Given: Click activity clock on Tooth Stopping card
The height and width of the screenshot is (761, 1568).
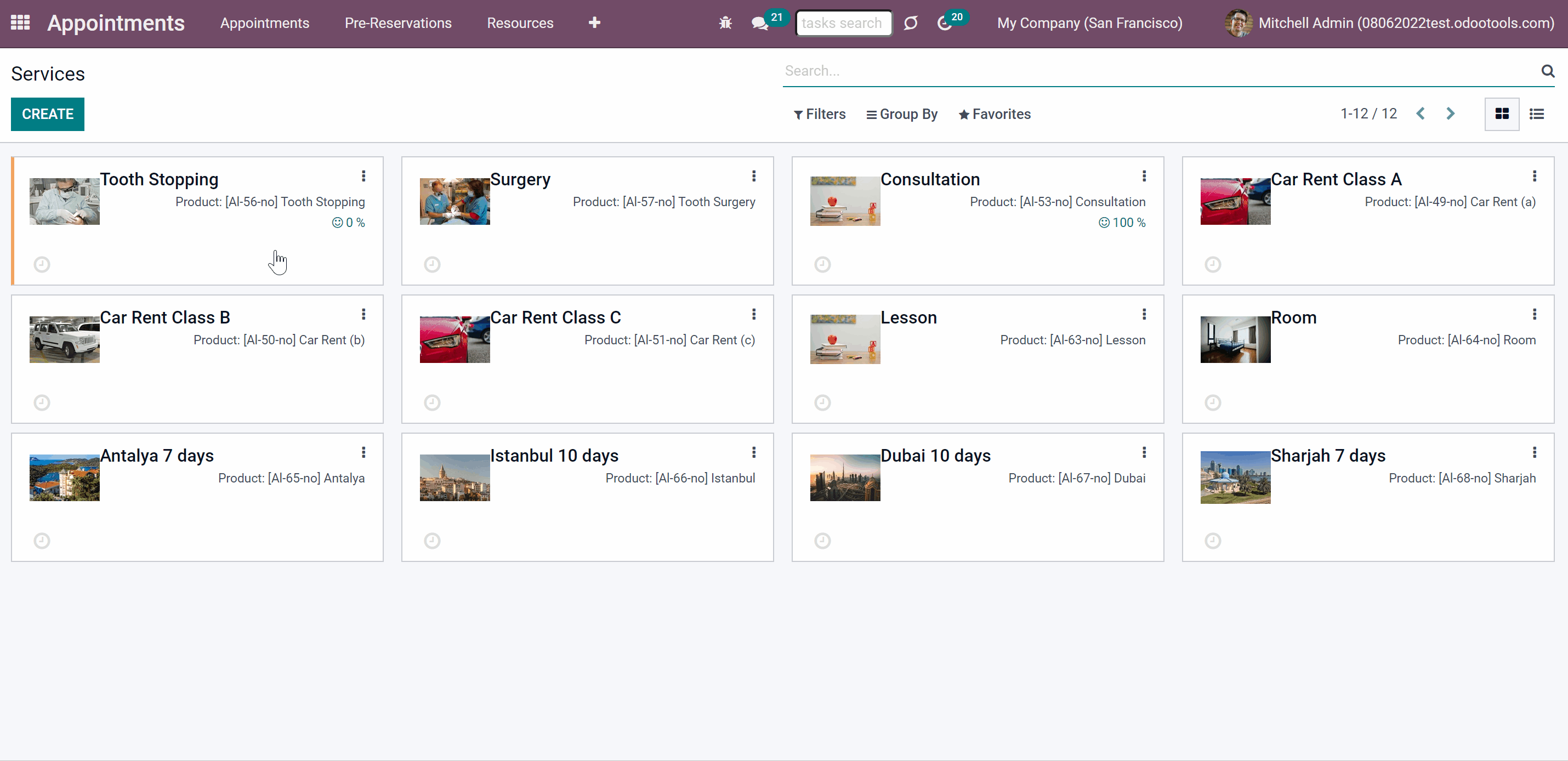Looking at the screenshot, I should point(42,264).
